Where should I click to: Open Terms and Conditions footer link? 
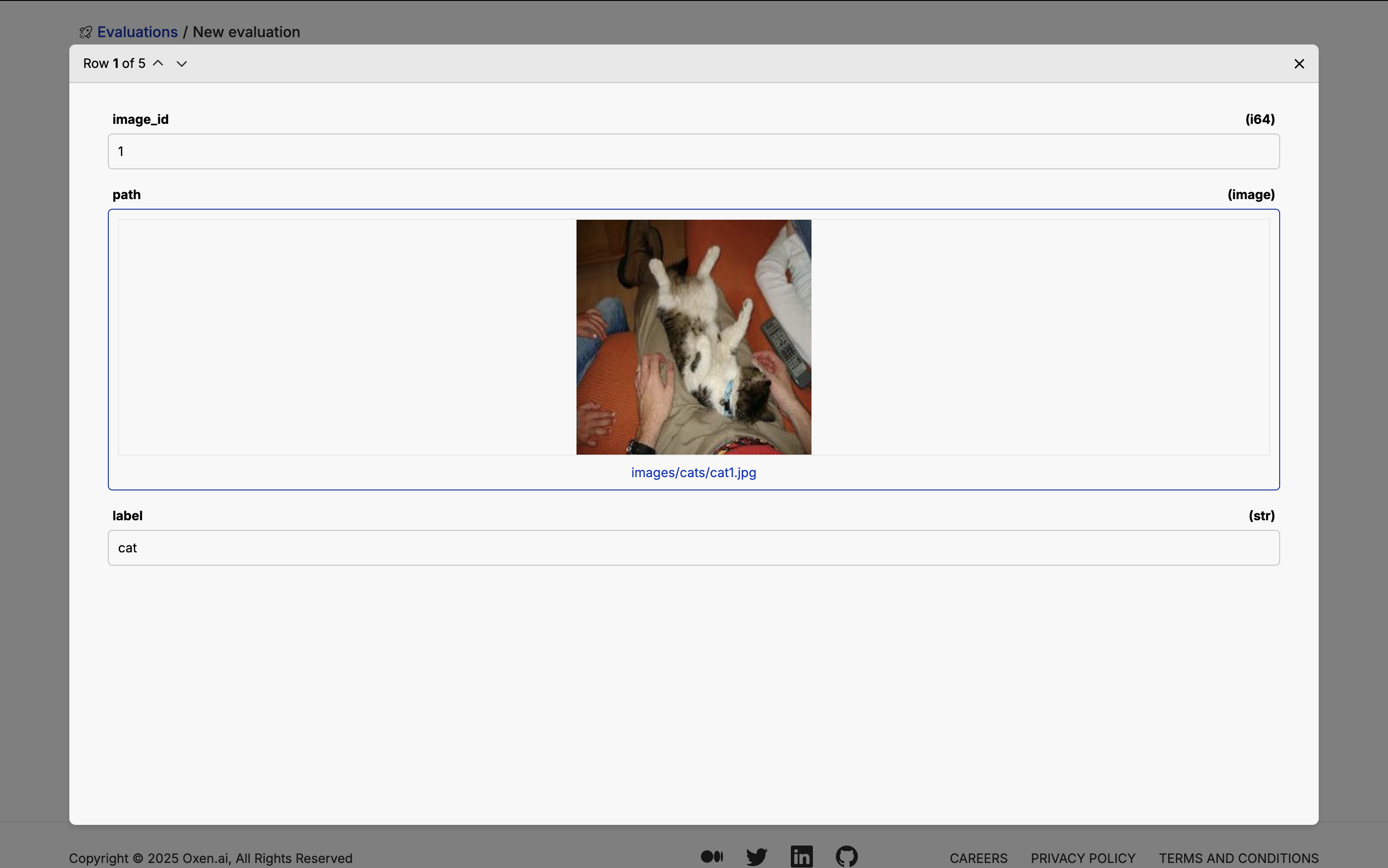(1238, 858)
